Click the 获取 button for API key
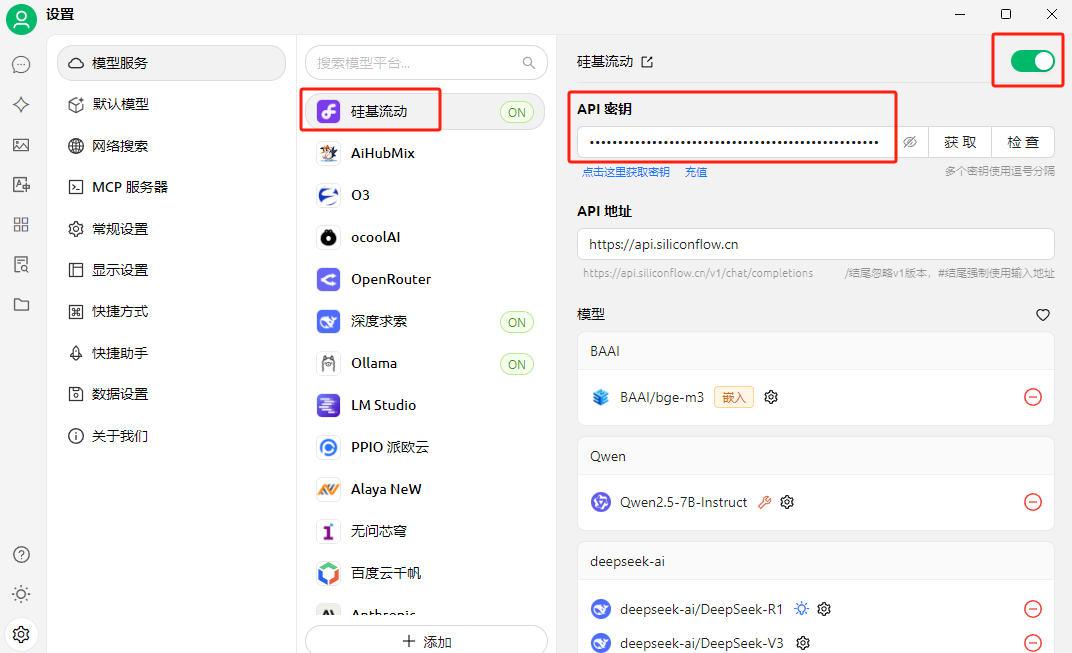The image size is (1072, 653). pos(960,142)
